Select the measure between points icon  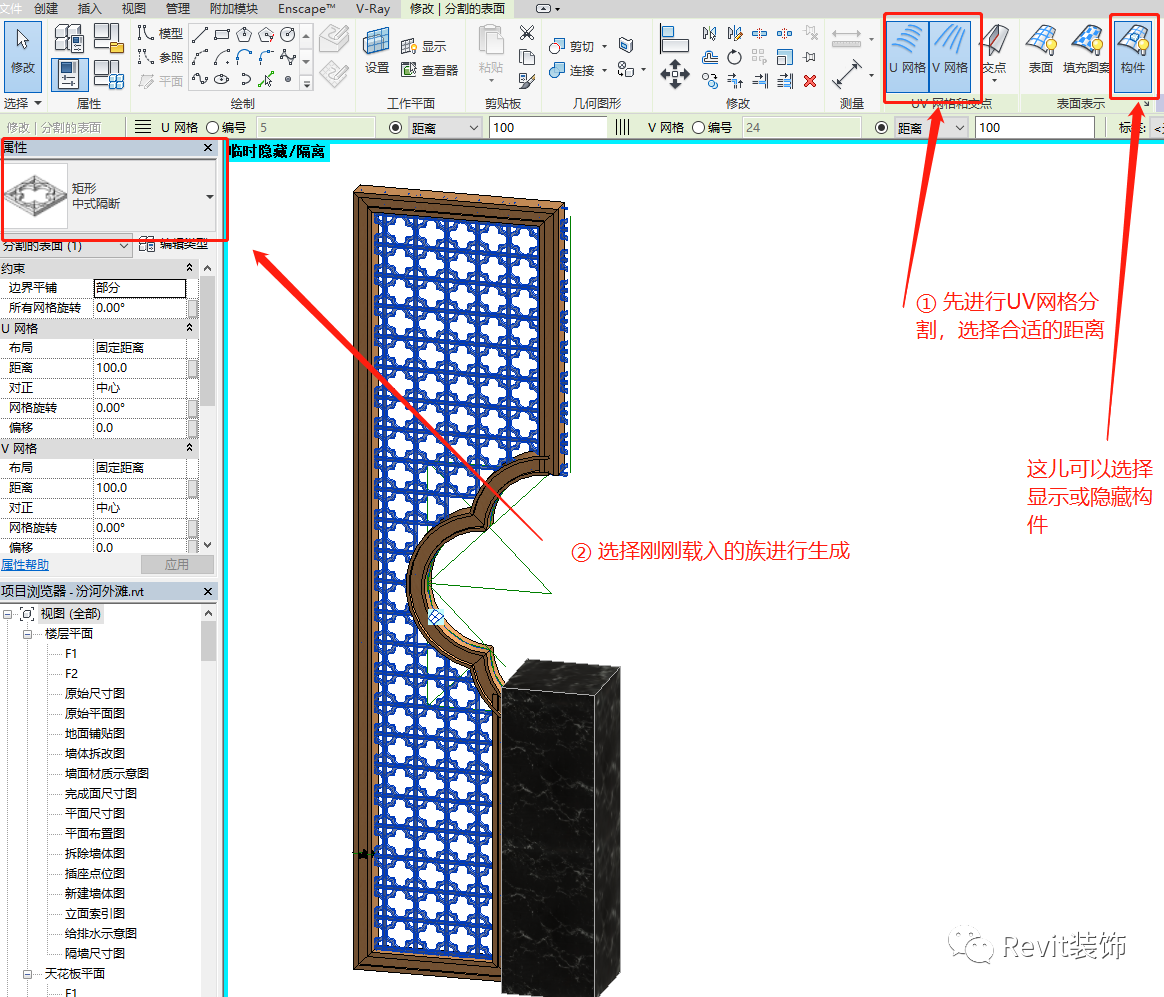846,74
